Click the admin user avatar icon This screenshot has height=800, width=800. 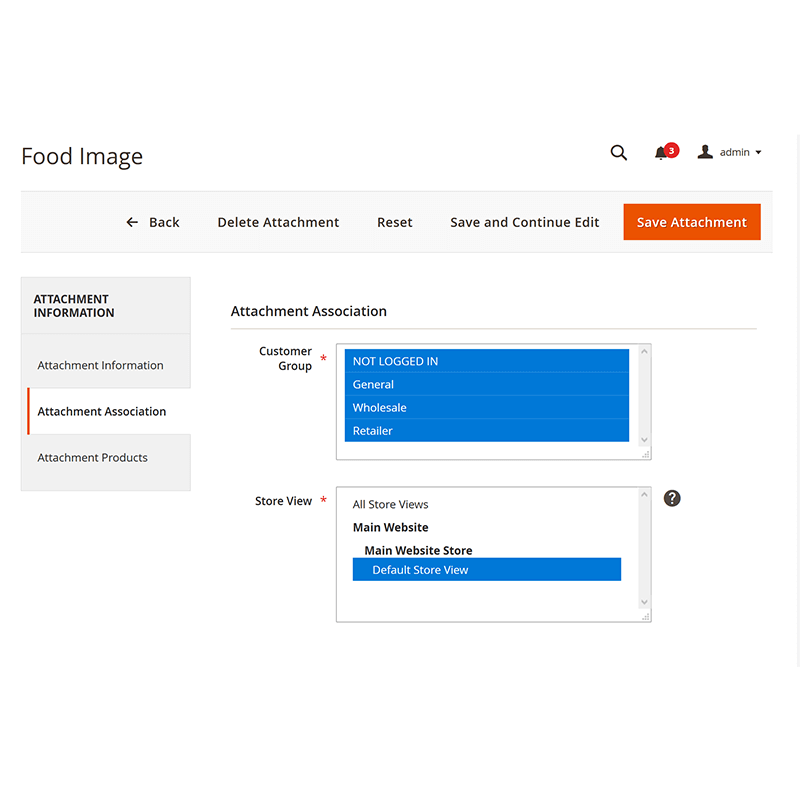click(705, 152)
